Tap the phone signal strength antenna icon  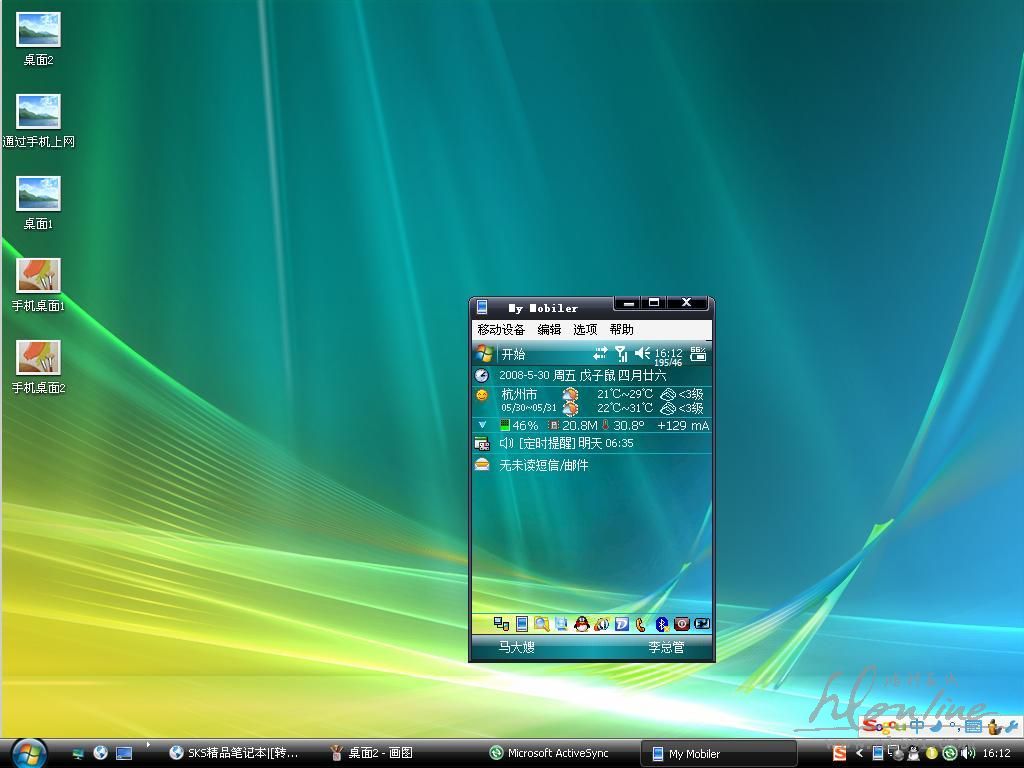coord(621,353)
